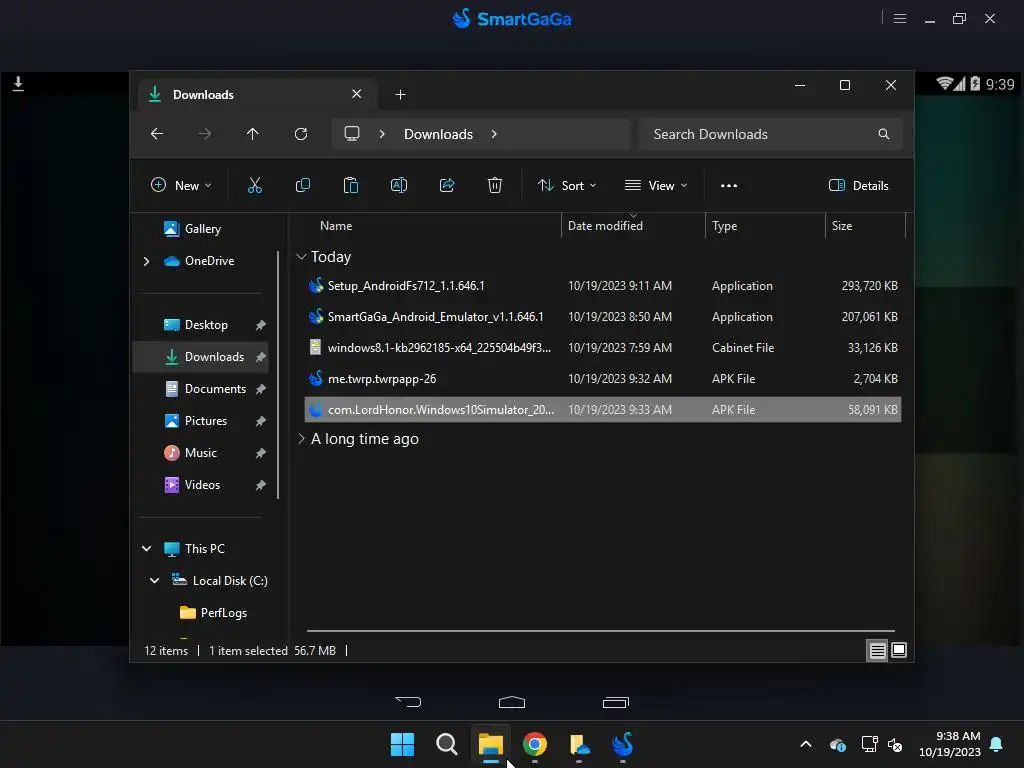1024x768 pixels.
Task: Select com.LordHonor.Windows10Simulator APK file
Action: coord(603,409)
